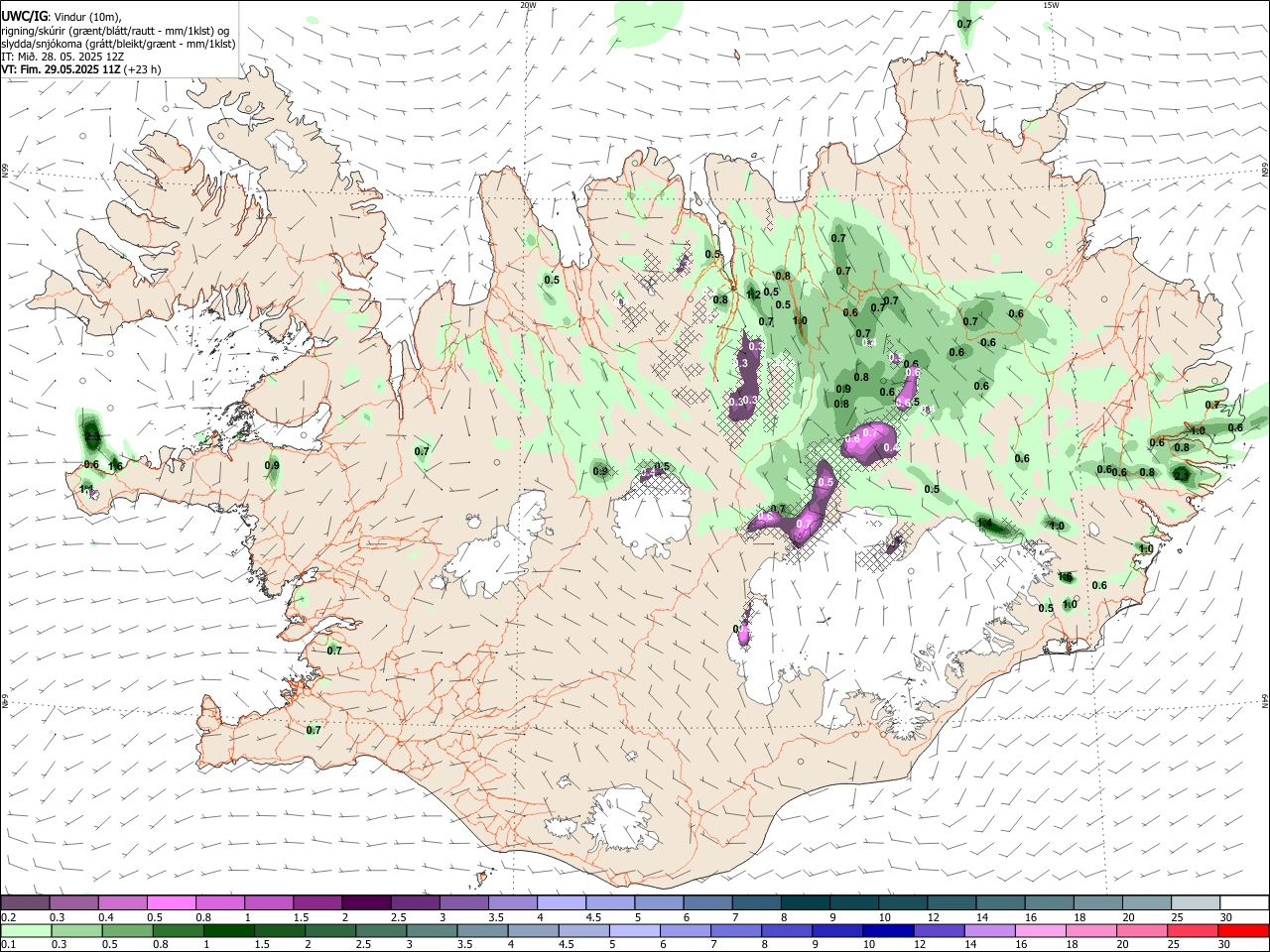Screen dimensions: 1270x952
Task: Click the '1.2' precipitation value on the map
Action: (x=753, y=295)
